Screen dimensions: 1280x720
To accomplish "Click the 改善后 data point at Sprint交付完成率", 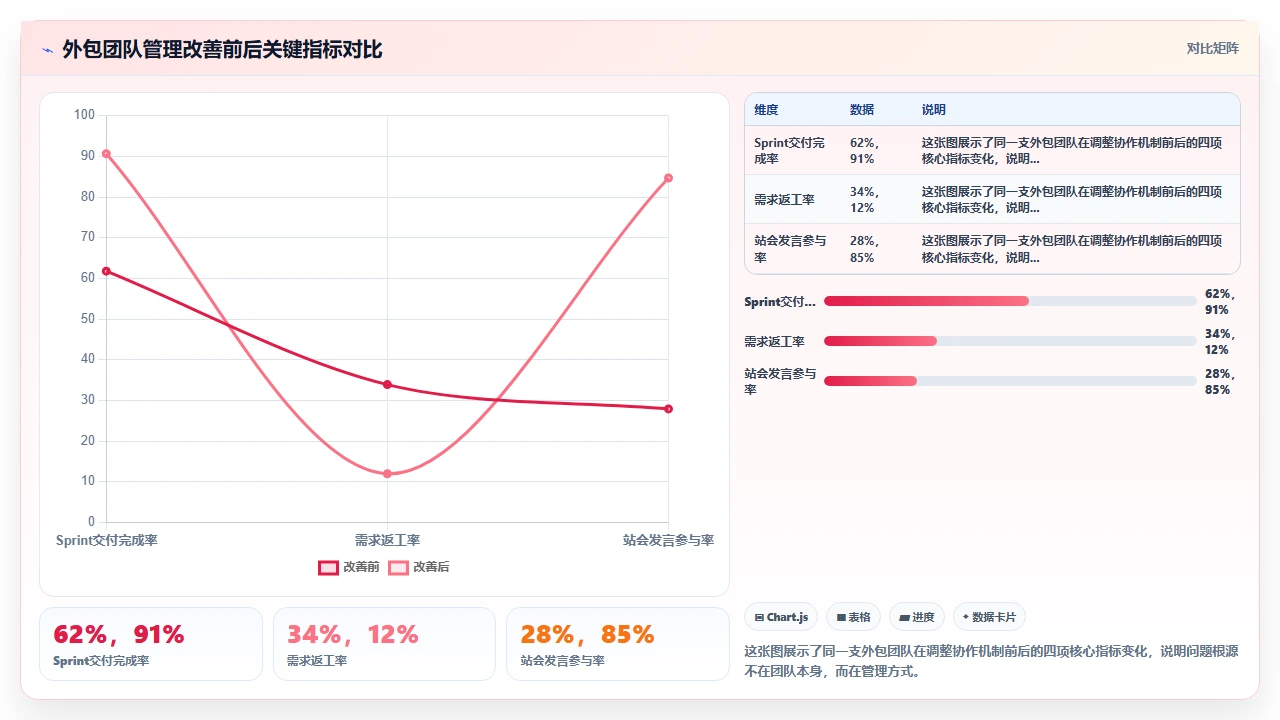I will point(106,154).
